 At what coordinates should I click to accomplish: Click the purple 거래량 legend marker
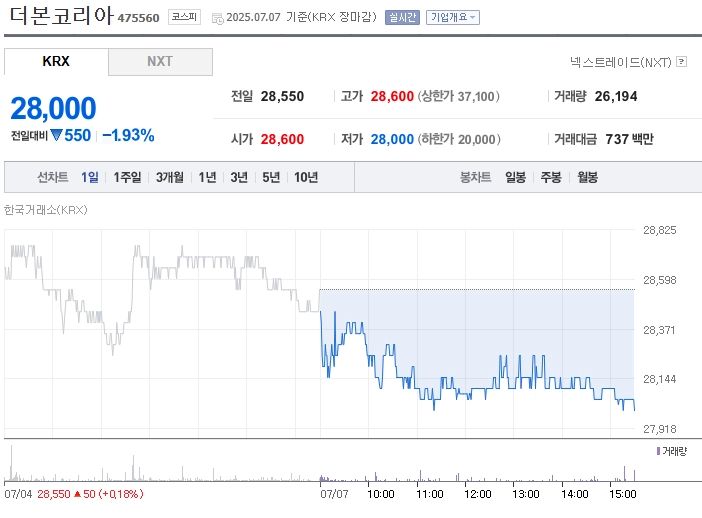(x=658, y=451)
